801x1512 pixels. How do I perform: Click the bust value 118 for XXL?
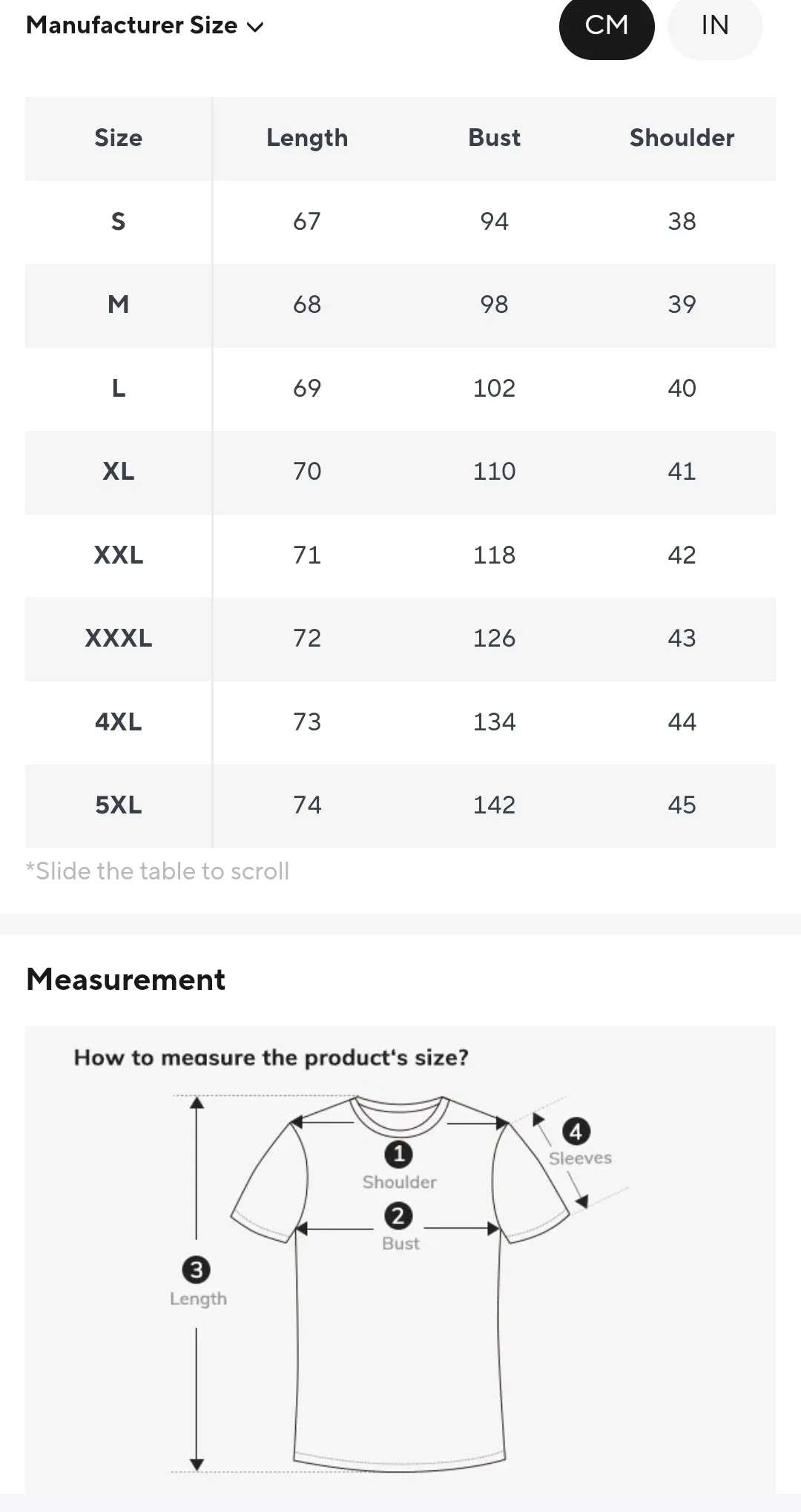click(494, 555)
